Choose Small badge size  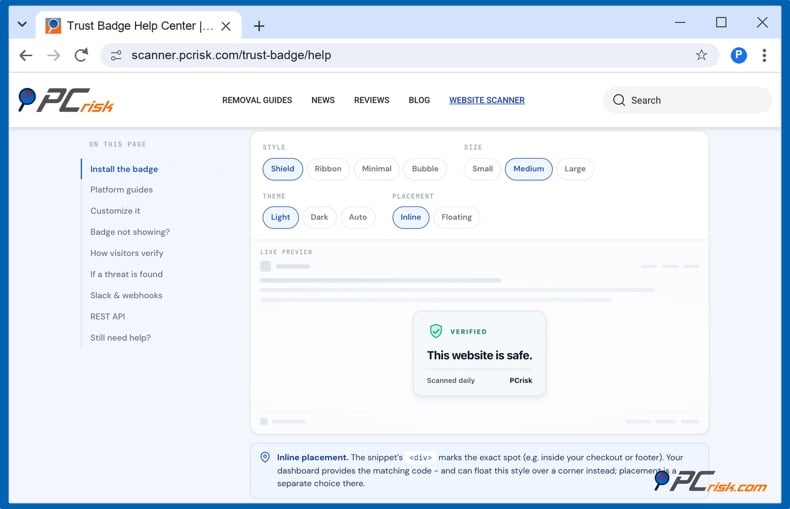pyautogui.click(x=482, y=169)
